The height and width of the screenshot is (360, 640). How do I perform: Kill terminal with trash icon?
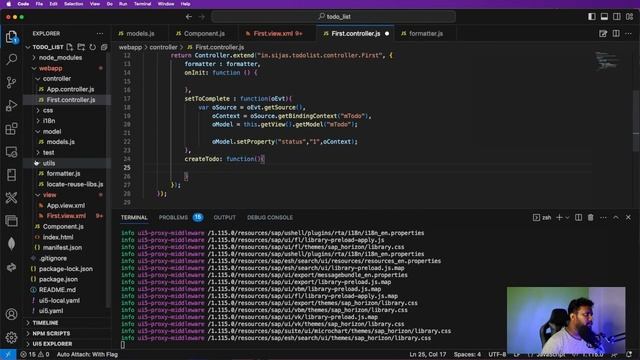click(591, 218)
